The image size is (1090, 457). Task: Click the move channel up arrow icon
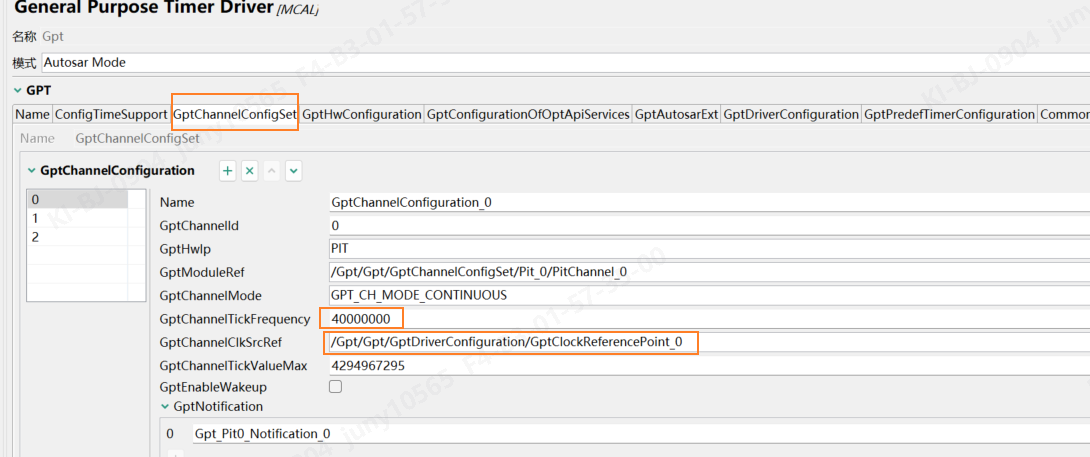pos(272,171)
